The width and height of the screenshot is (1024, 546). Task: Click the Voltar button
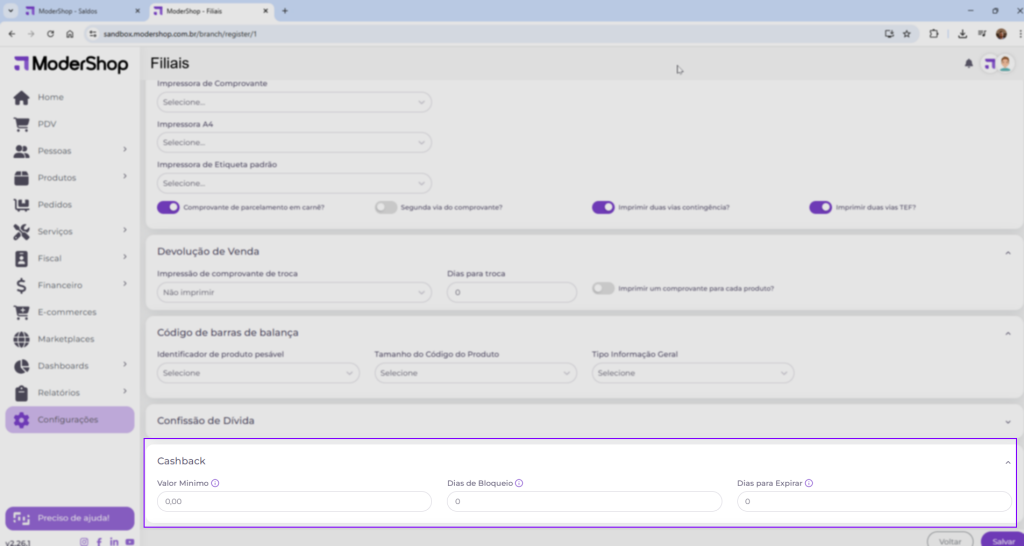pyautogui.click(x=949, y=540)
